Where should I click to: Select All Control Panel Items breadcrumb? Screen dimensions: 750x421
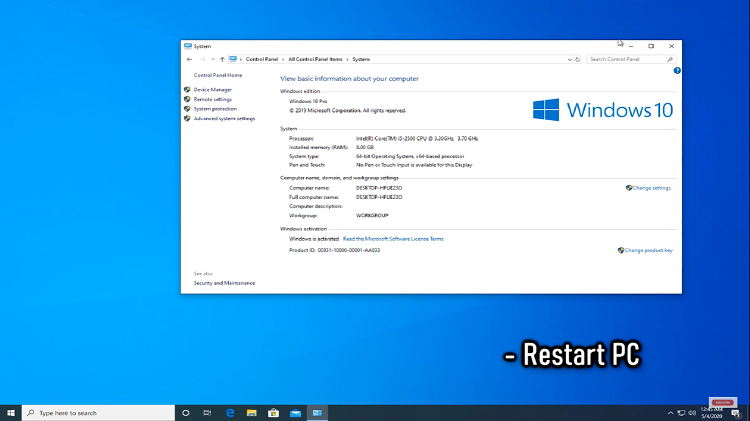click(x=315, y=59)
